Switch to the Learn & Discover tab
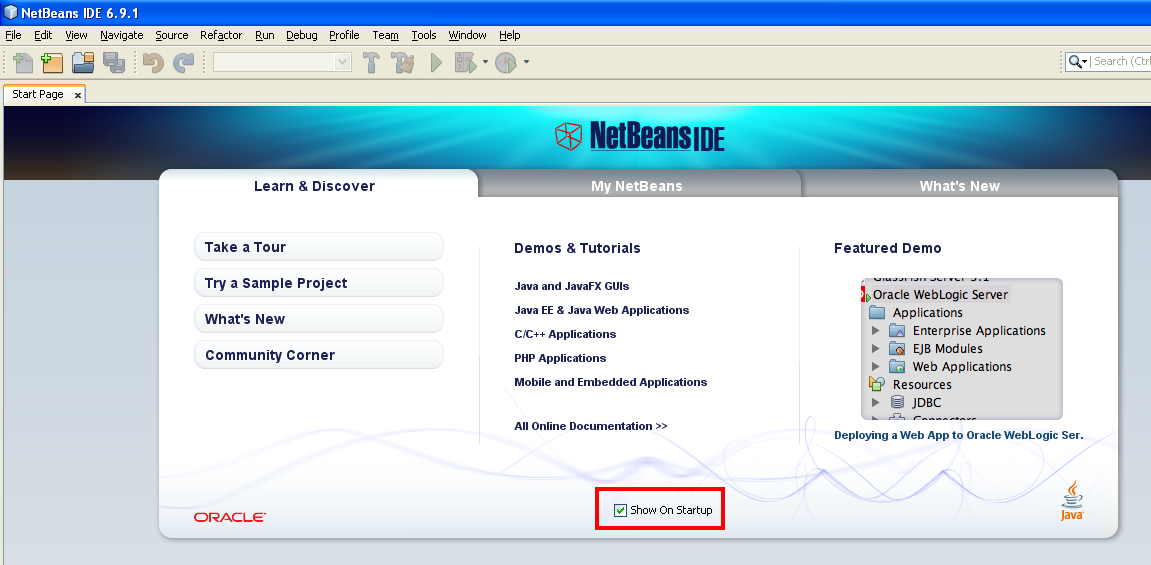 319,185
